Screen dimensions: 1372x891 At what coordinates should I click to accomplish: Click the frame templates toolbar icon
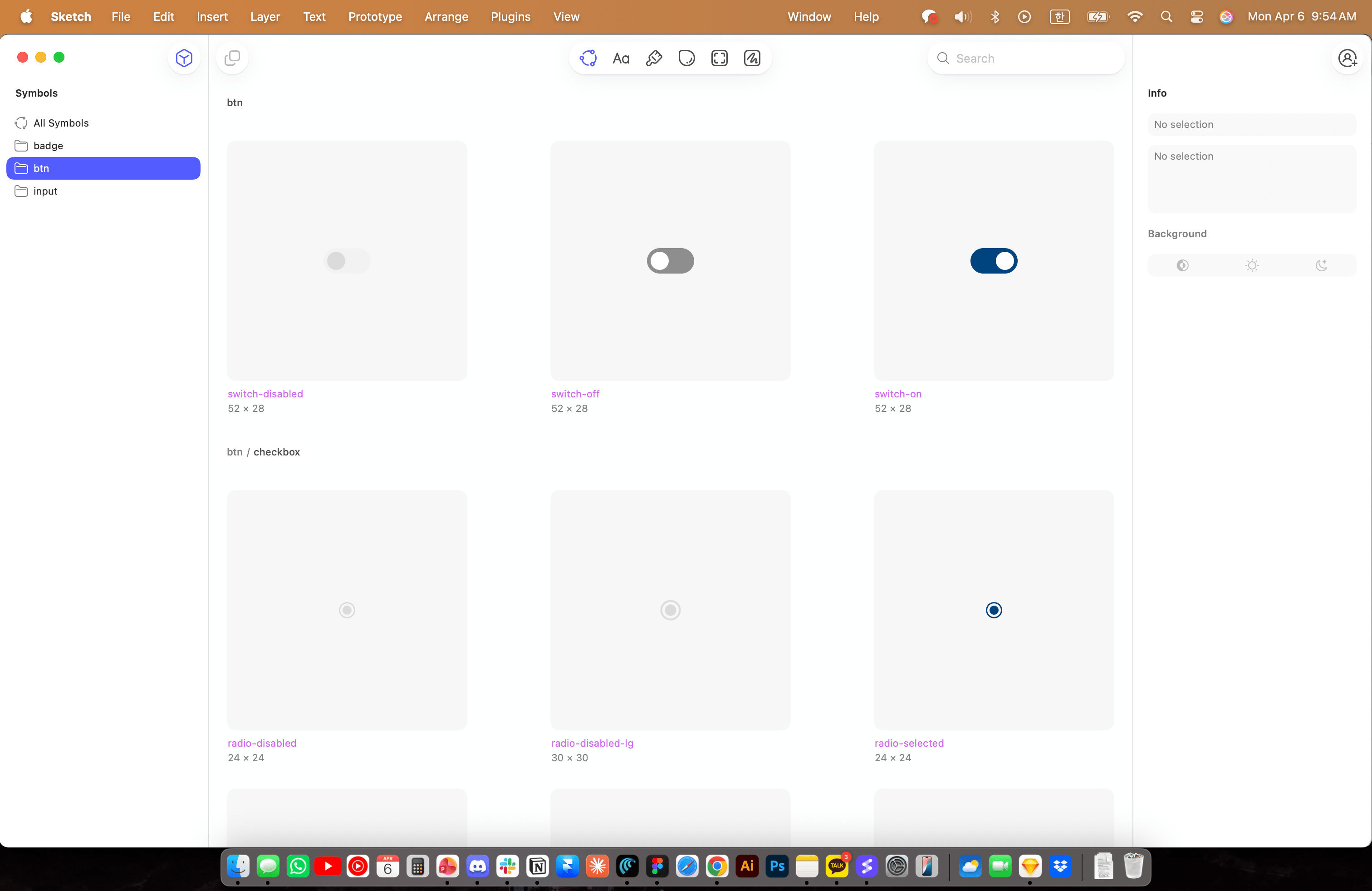[x=720, y=58]
